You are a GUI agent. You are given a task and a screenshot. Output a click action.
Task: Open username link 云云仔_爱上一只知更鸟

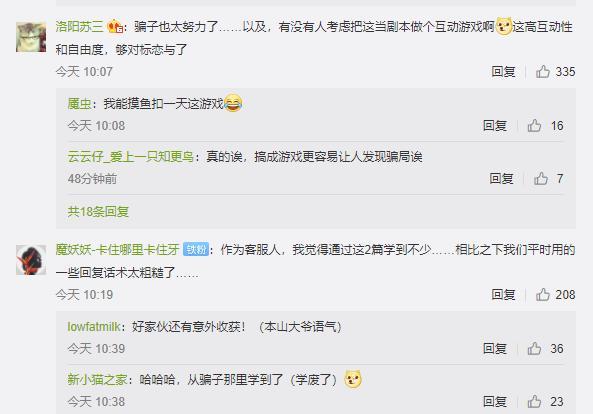click(x=130, y=157)
